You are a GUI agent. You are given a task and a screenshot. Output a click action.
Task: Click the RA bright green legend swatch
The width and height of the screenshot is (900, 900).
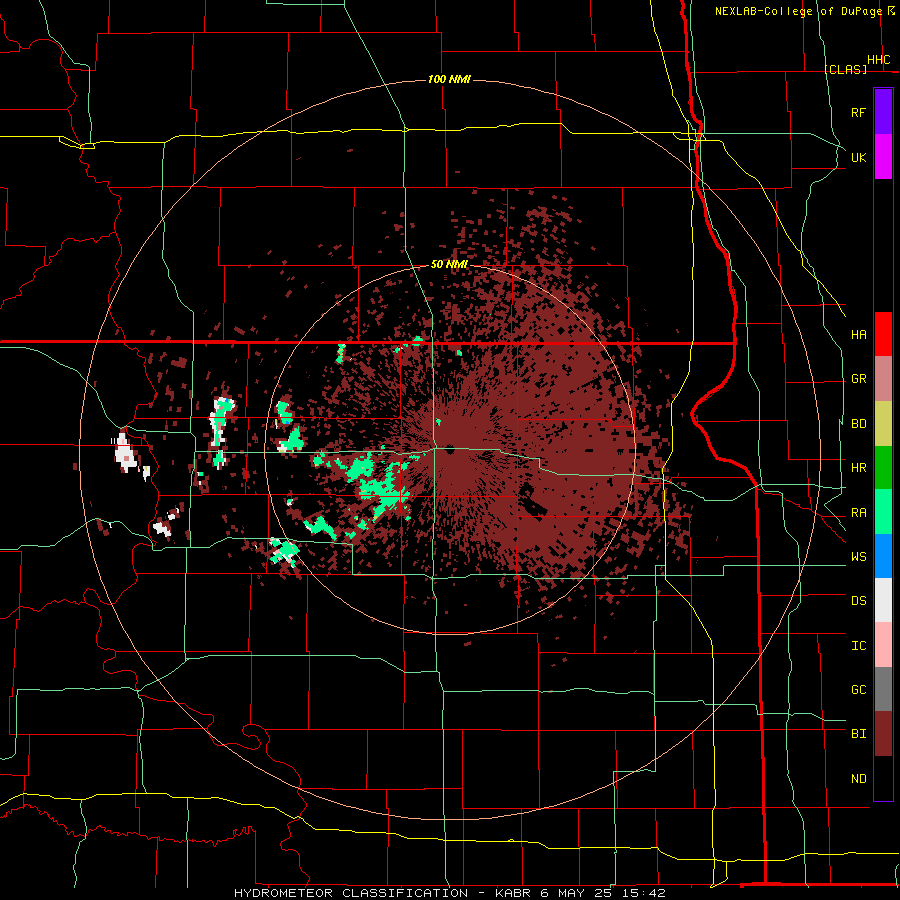point(883,512)
